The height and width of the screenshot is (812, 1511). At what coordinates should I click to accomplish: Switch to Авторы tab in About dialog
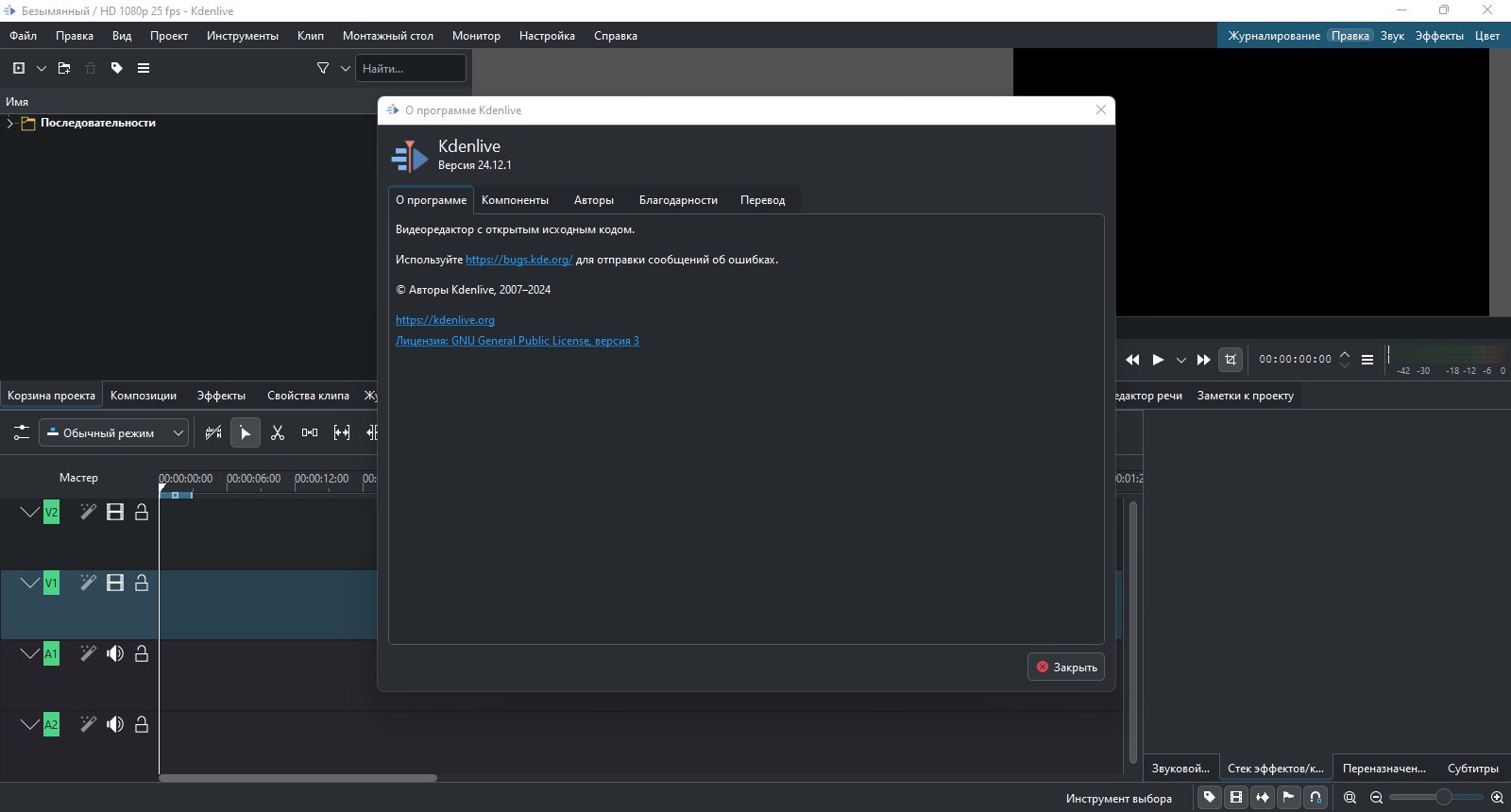[x=594, y=200]
